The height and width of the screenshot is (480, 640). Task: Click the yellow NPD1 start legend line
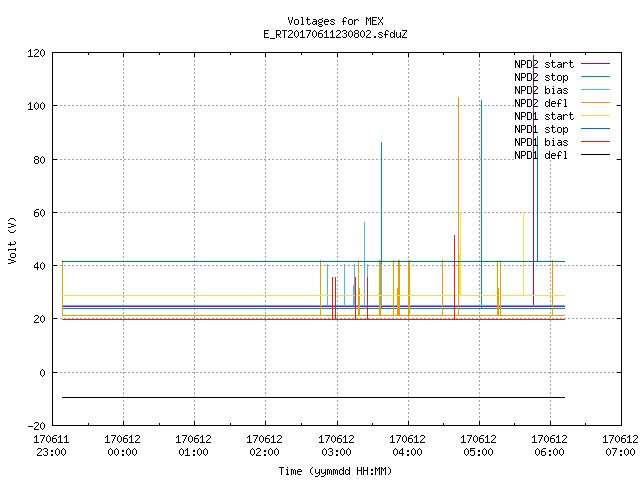pos(595,116)
